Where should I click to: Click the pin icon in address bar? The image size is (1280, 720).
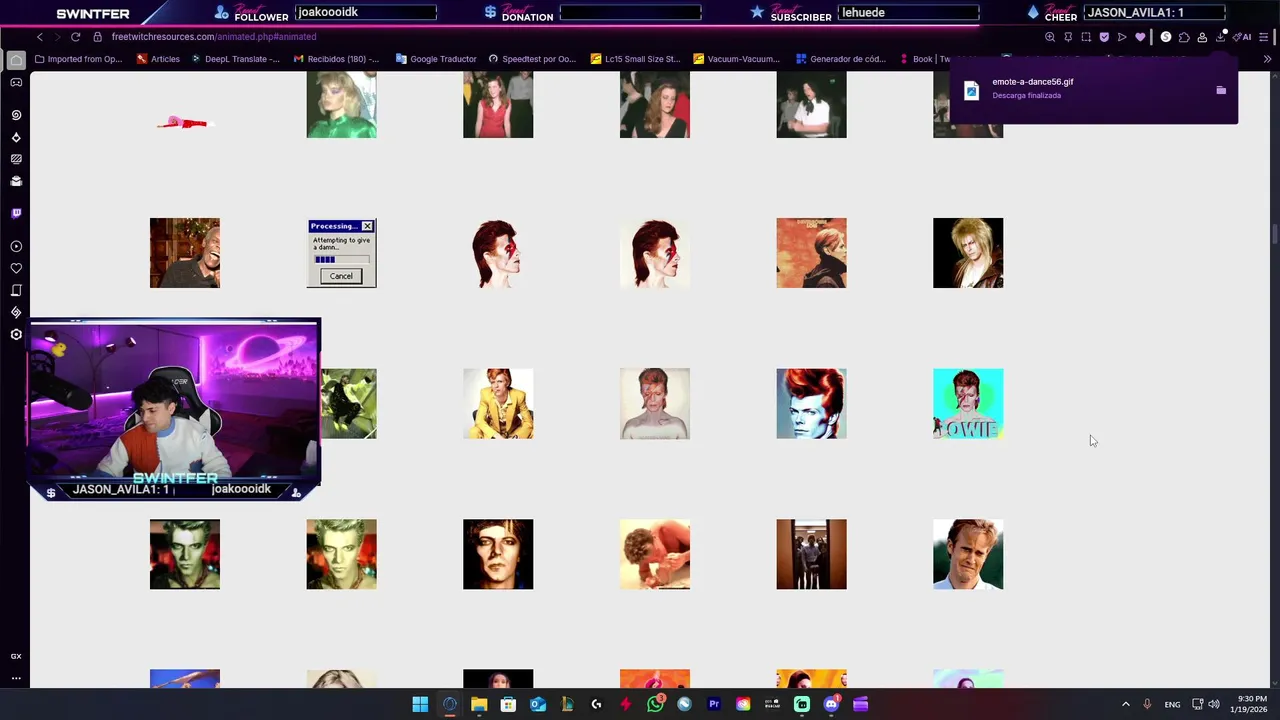click(x=1068, y=37)
